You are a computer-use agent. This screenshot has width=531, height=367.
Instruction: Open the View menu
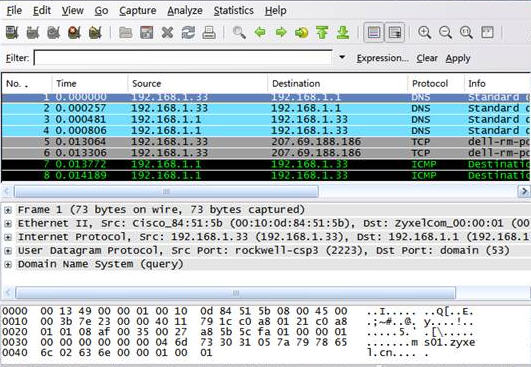click(72, 10)
